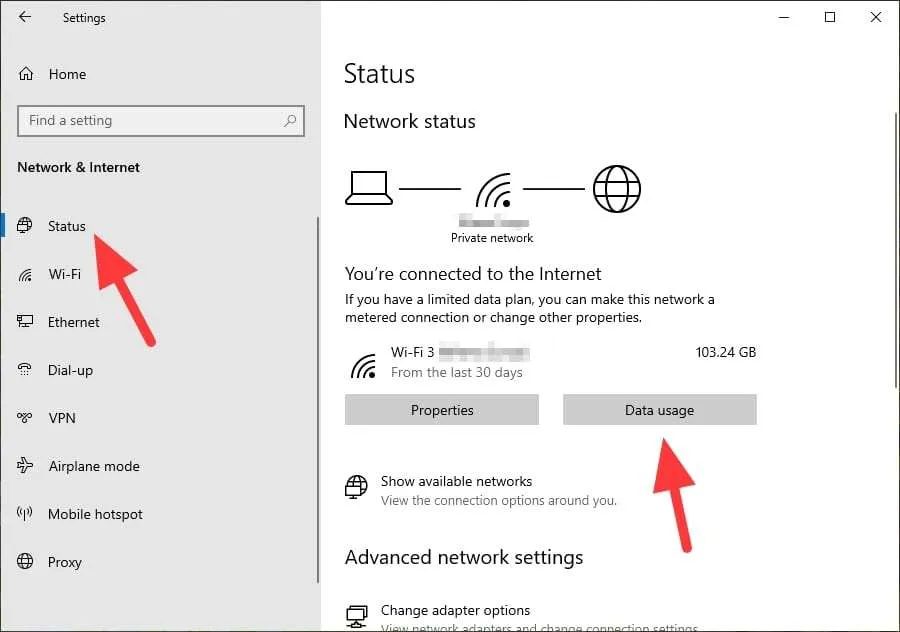Click the 103.24 GB usage value
Viewport: 900px width, 632px height.
[x=726, y=352]
